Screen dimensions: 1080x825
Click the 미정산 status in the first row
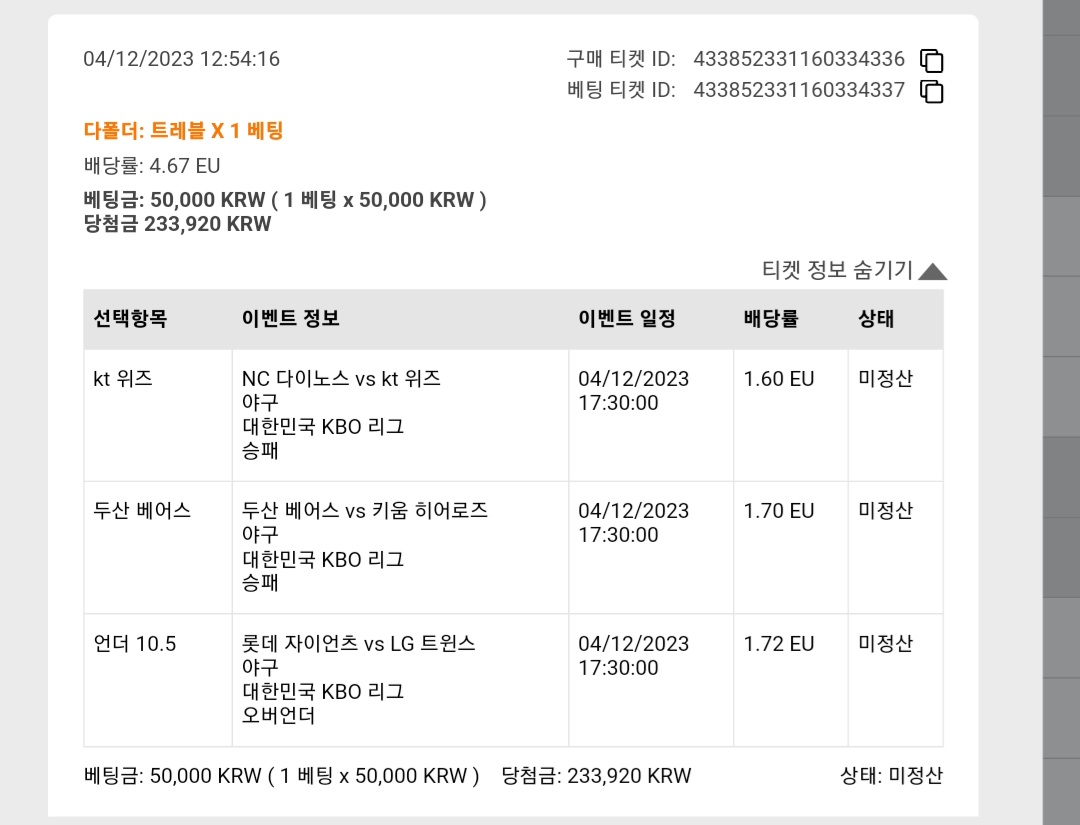[x=886, y=379]
